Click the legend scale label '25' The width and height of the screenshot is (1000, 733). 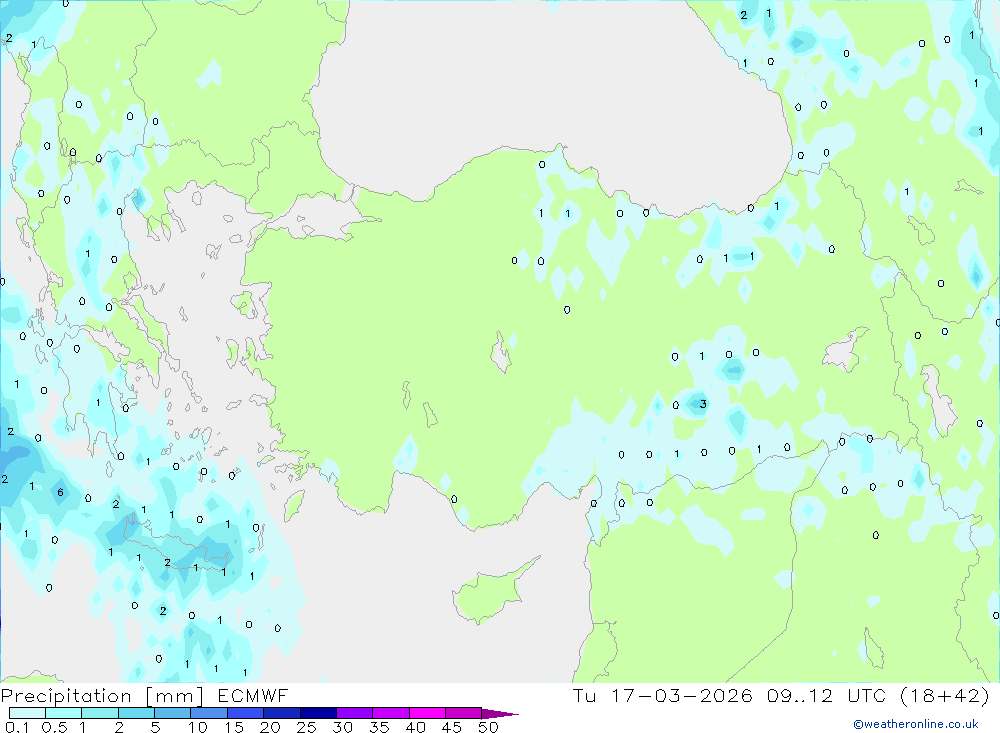tap(307, 727)
